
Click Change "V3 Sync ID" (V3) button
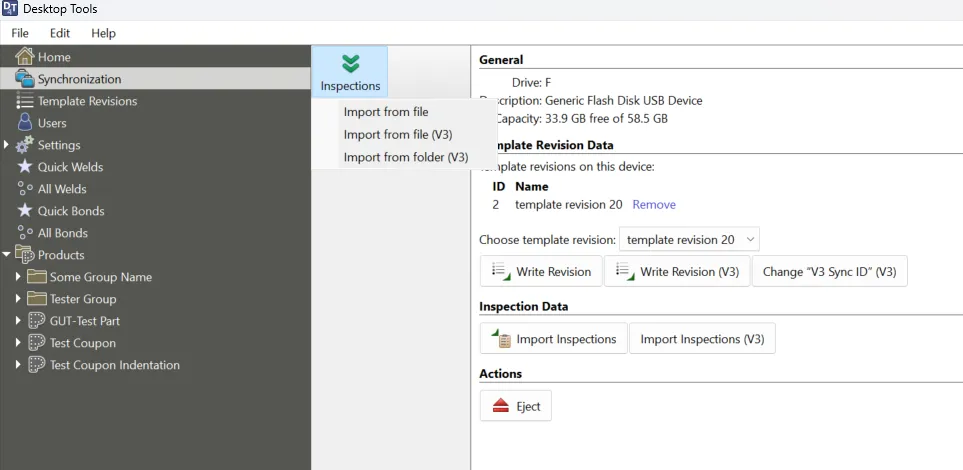(x=829, y=272)
